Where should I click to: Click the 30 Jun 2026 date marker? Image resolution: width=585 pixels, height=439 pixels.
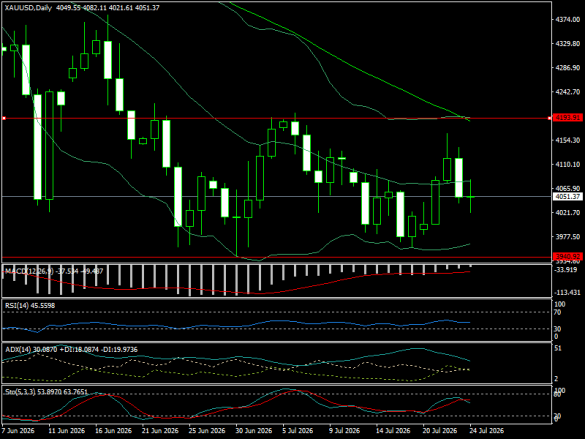(253, 430)
